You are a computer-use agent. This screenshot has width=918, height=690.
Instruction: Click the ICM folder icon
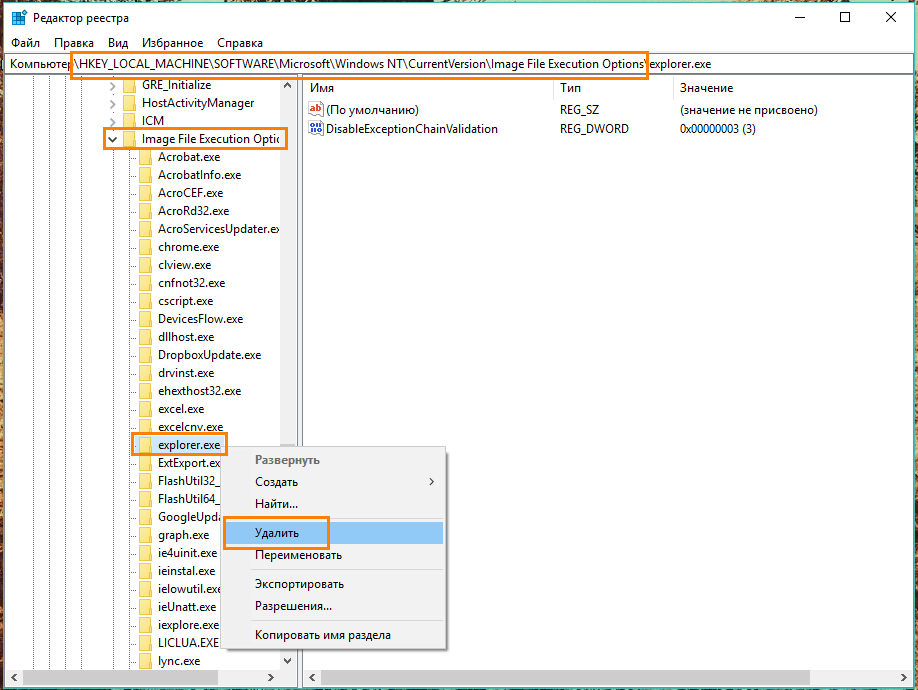coord(130,121)
